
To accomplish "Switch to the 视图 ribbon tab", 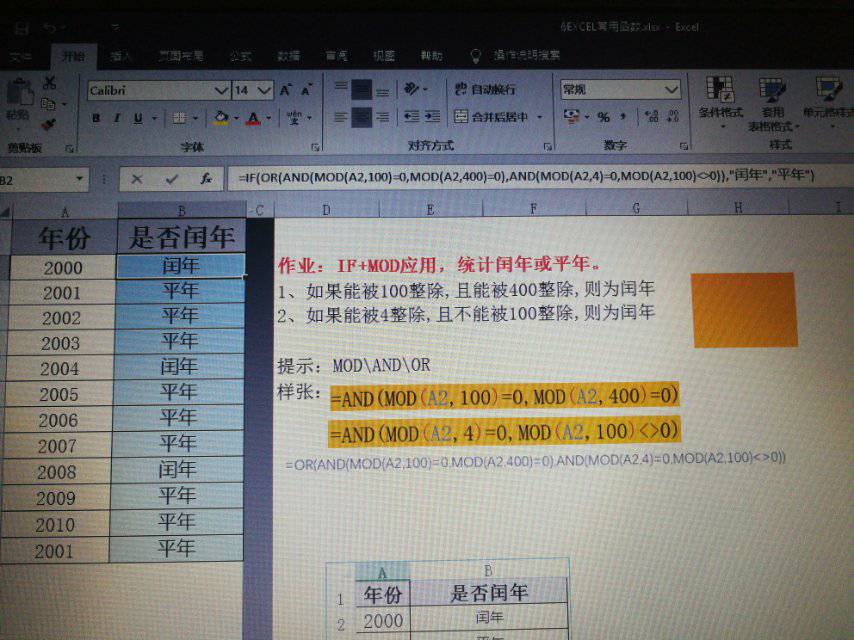I will tap(384, 56).
